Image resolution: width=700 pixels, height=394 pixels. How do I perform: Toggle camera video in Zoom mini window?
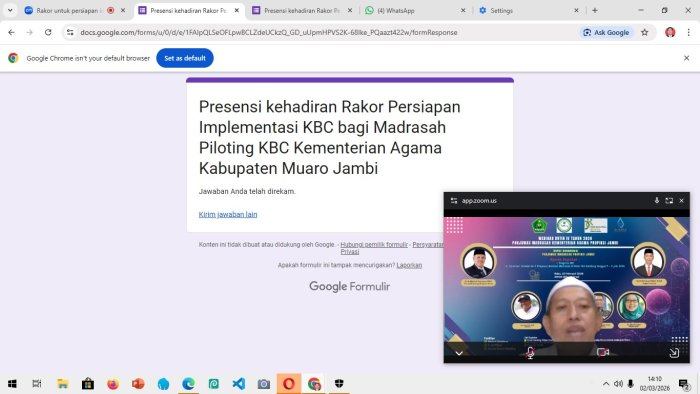pyautogui.click(x=603, y=353)
